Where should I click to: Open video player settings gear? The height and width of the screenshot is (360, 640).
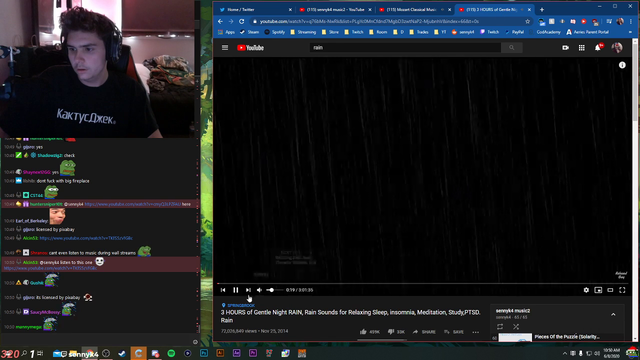click(x=586, y=290)
